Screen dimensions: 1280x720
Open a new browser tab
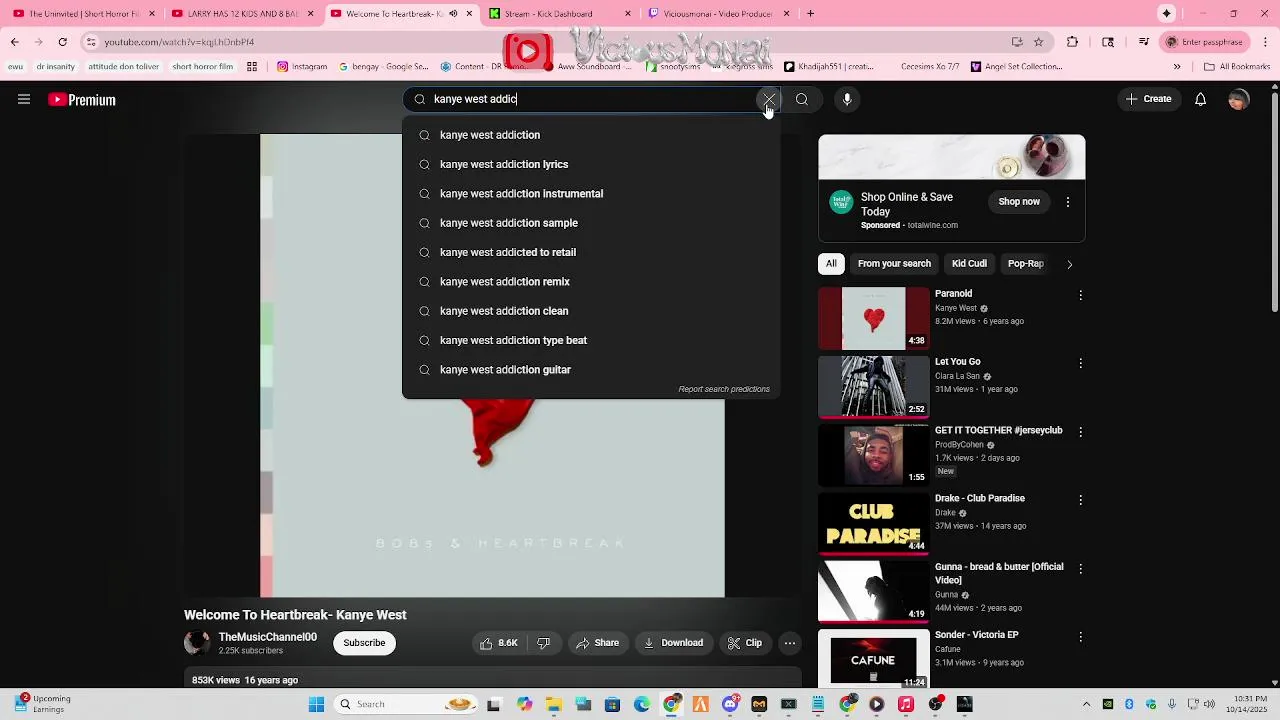810,14
